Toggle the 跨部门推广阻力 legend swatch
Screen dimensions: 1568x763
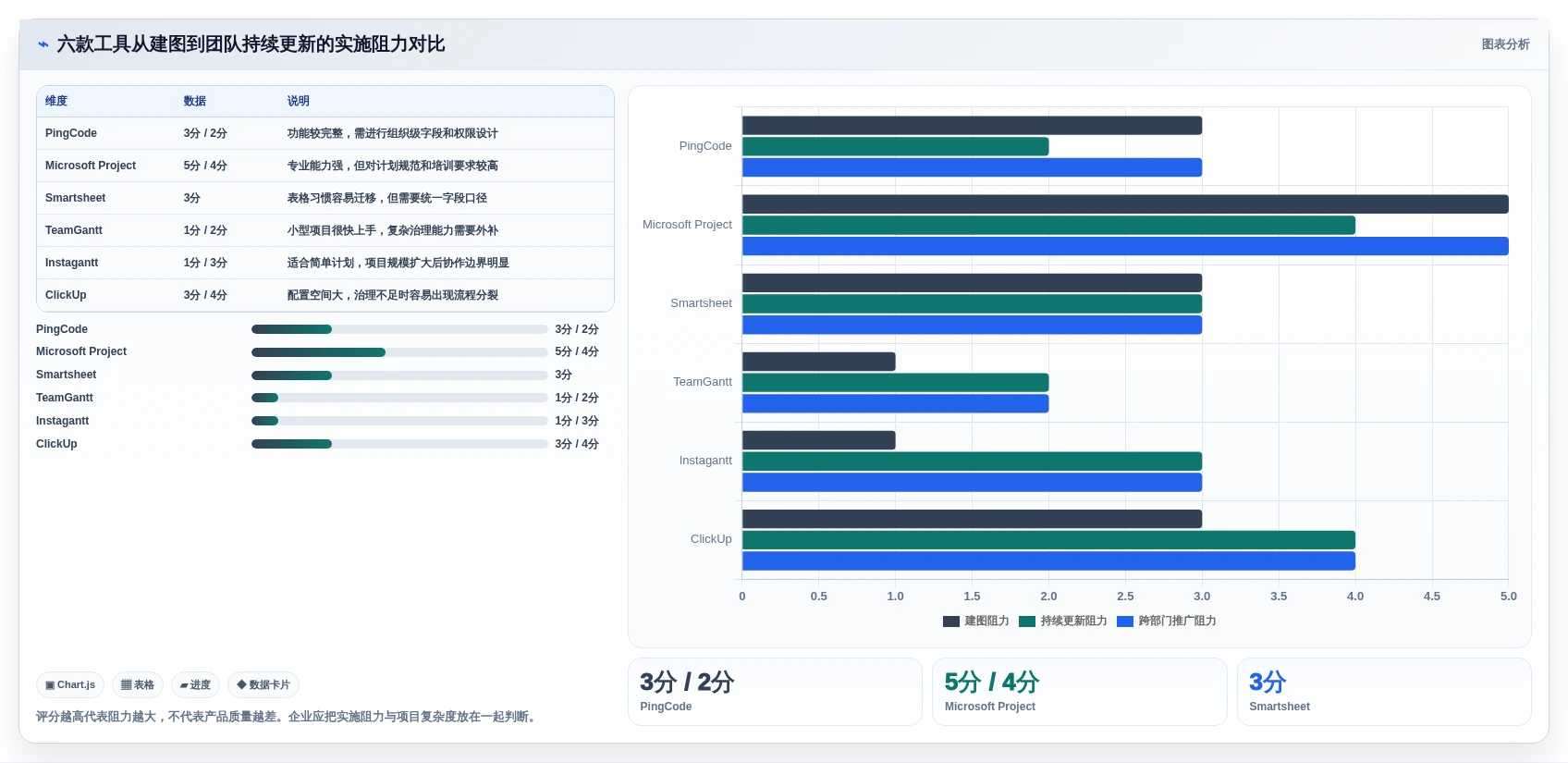pos(1125,621)
